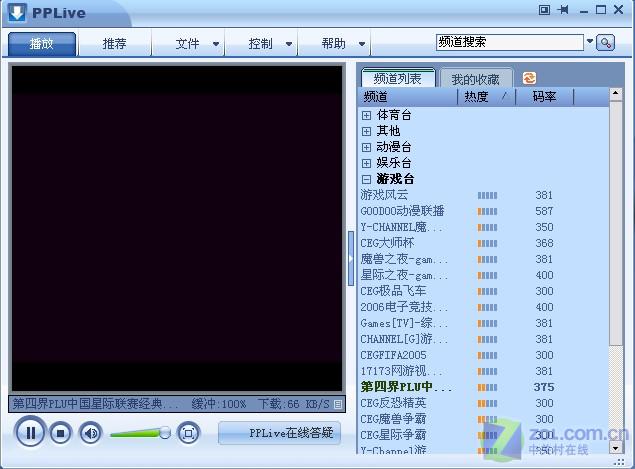Select playing channel 第四界PLU中...

[x=406, y=387]
